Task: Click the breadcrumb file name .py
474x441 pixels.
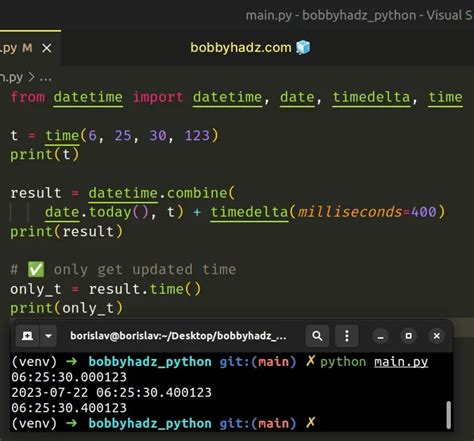Action: [11, 78]
